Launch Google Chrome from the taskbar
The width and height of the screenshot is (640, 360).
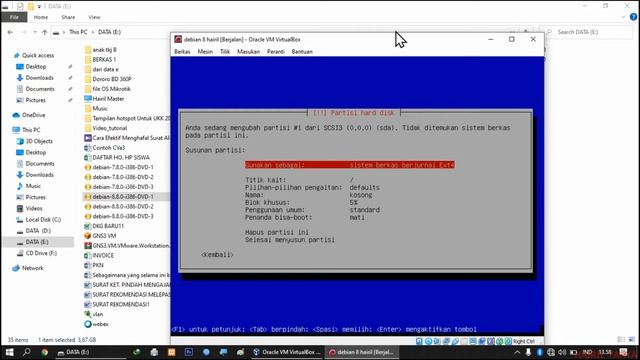coord(44,352)
